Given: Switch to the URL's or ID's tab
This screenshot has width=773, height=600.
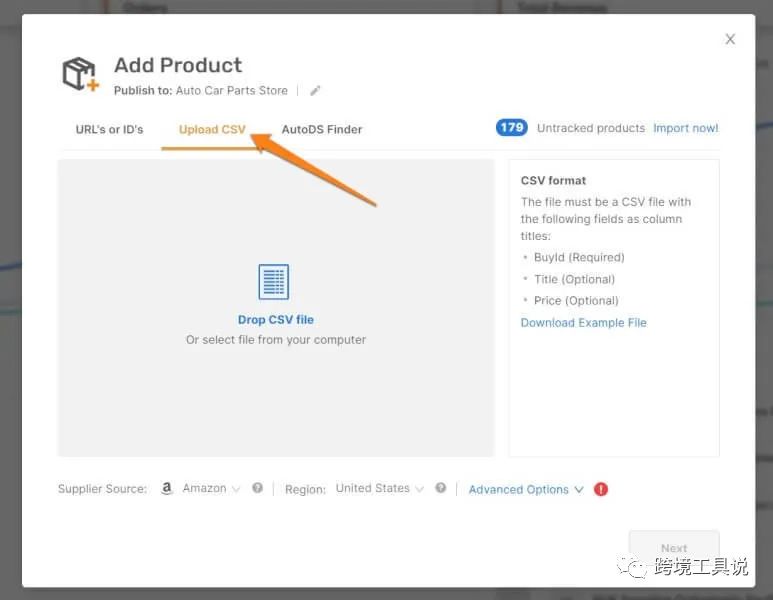Looking at the screenshot, I should [x=109, y=130].
